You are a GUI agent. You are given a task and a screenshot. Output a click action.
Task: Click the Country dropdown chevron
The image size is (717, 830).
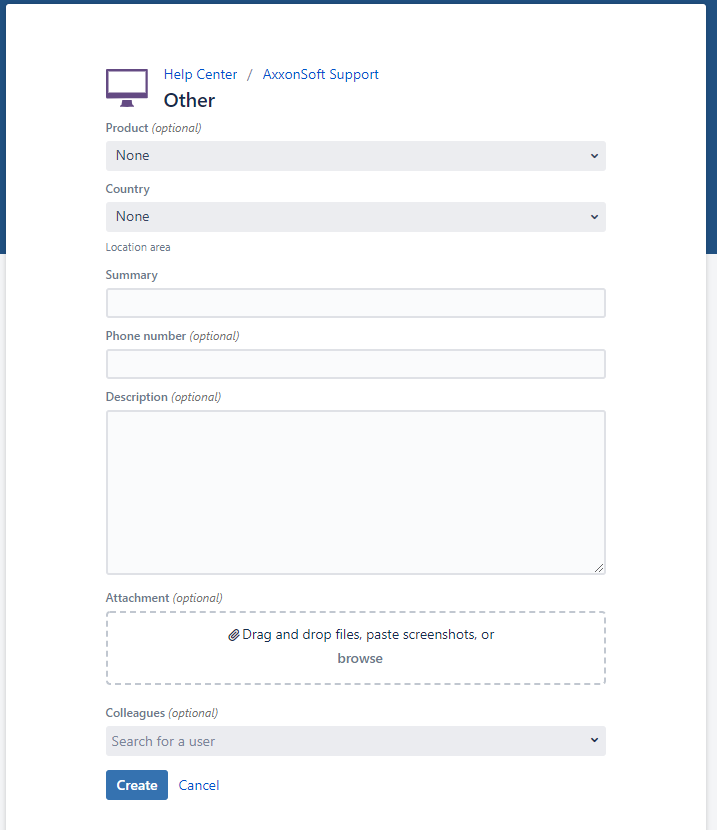click(594, 217)
